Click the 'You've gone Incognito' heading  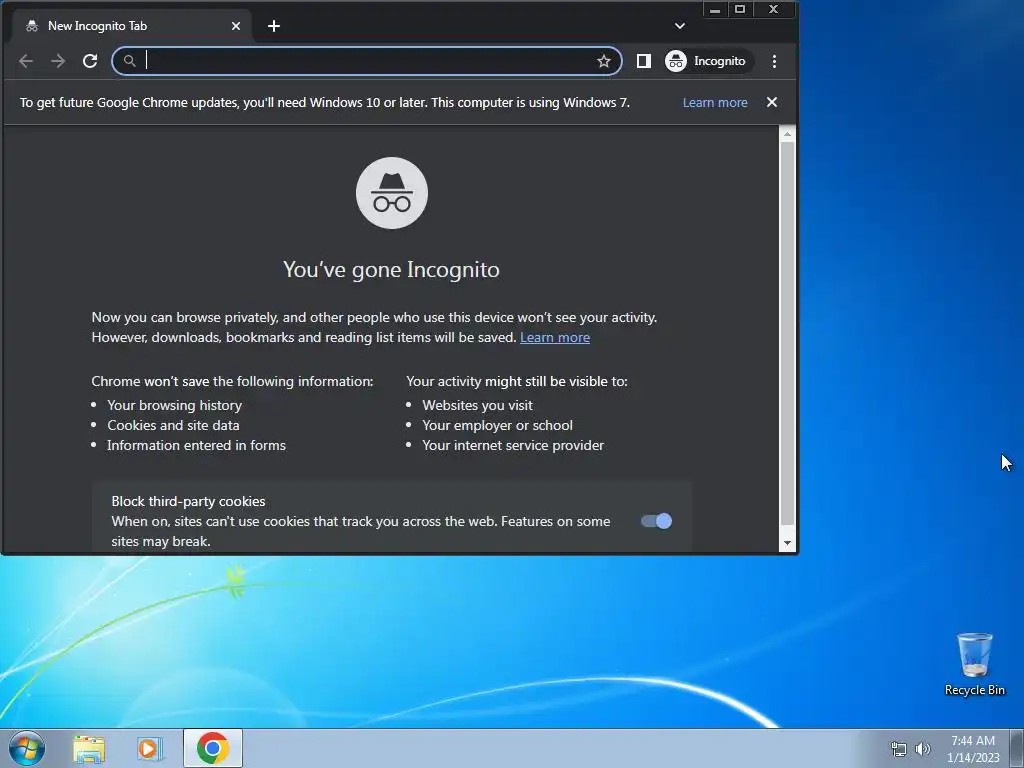391,270
